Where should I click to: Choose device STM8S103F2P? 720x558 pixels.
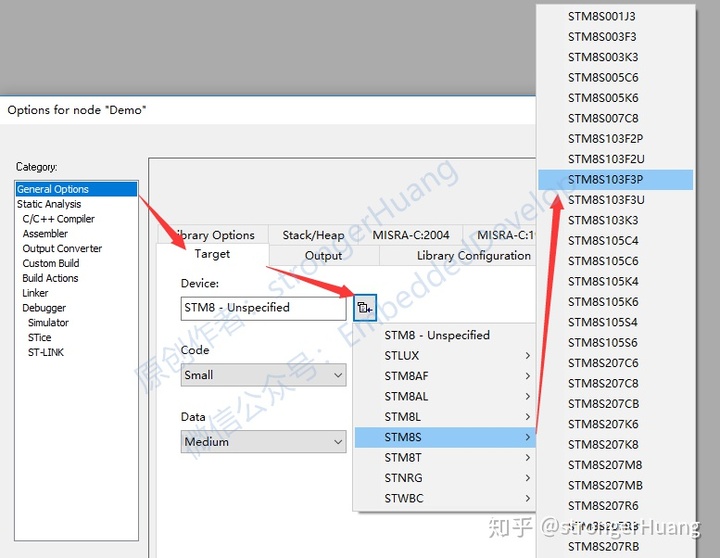(615, 139)
